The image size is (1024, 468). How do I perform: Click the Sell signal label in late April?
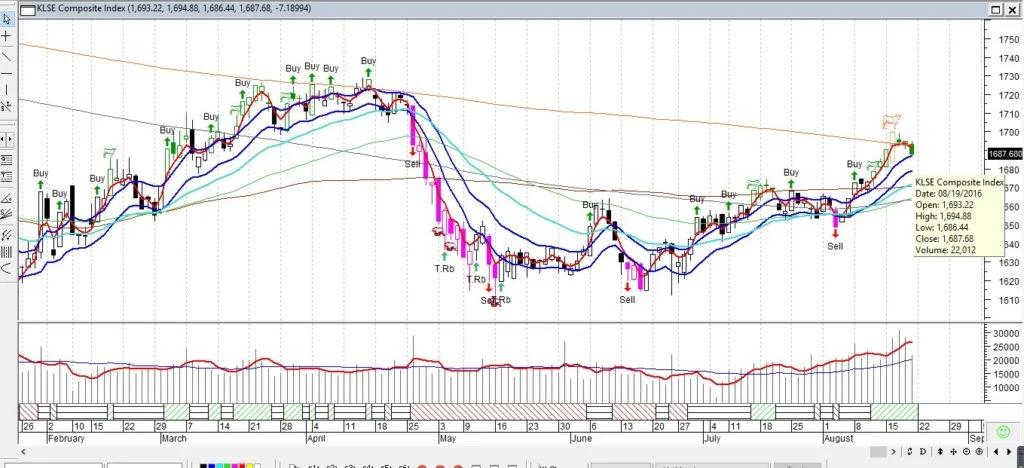(x=412, y=164)
